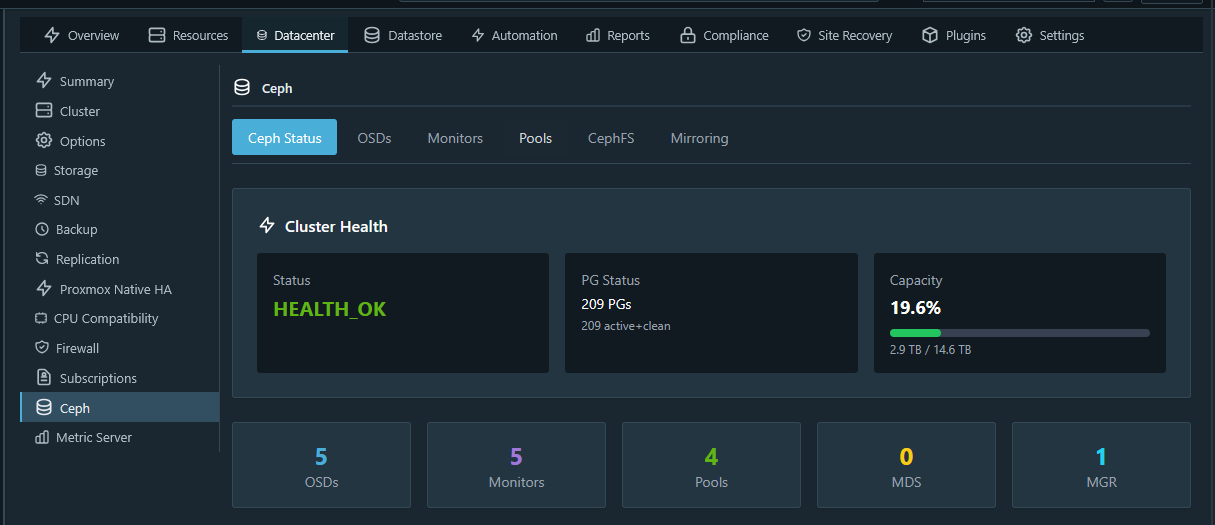
Task: Click the Summary bolt icon in sidebar
Action: [x=44, y=81]
